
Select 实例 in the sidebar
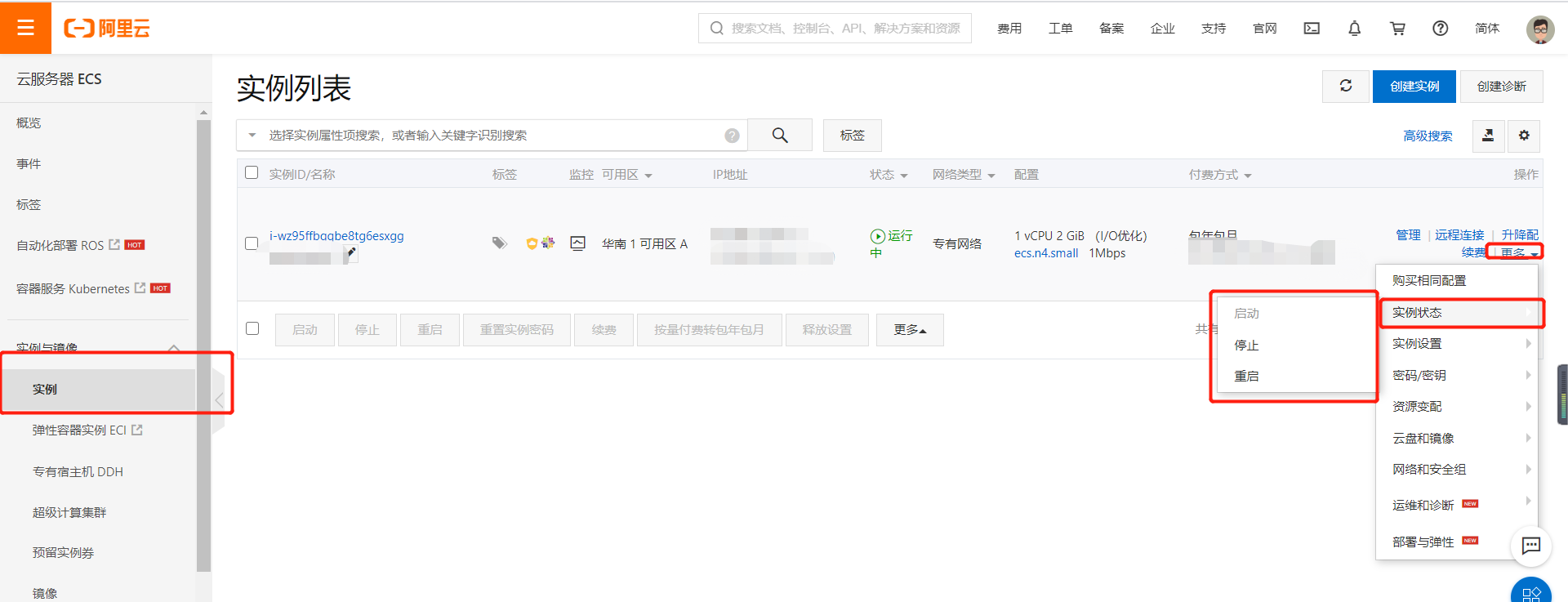point(98,390)
